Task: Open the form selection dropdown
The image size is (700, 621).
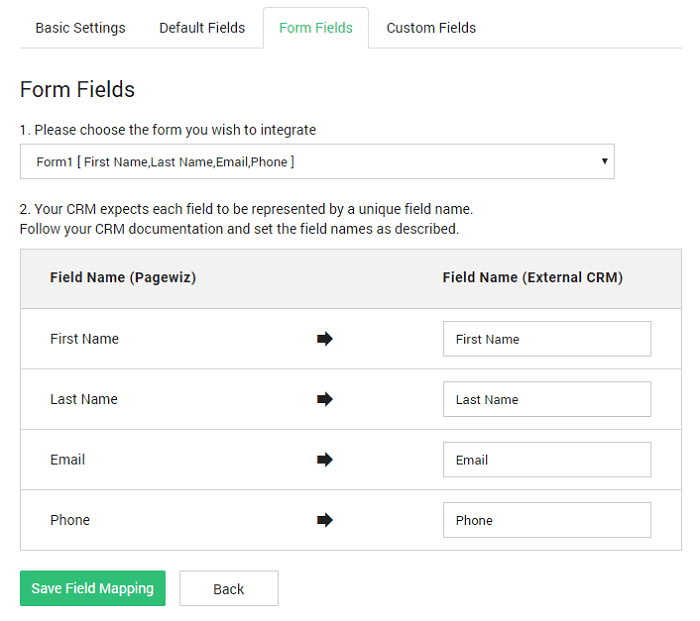Action: point(317,161)
